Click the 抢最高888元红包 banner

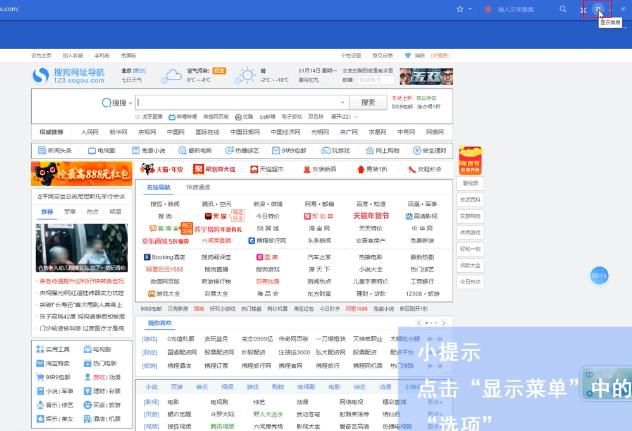point(81,174)
